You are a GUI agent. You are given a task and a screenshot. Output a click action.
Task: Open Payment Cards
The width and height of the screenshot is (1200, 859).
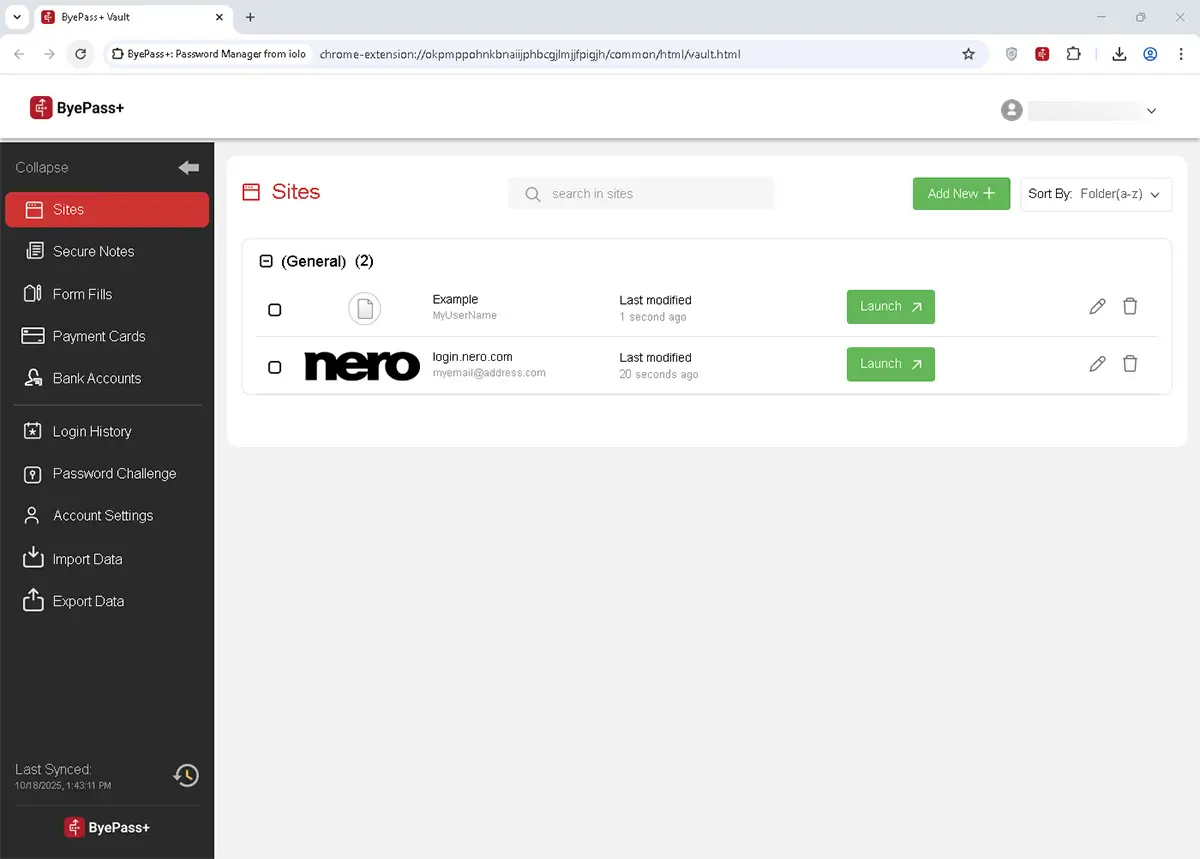tap(98, 336)
